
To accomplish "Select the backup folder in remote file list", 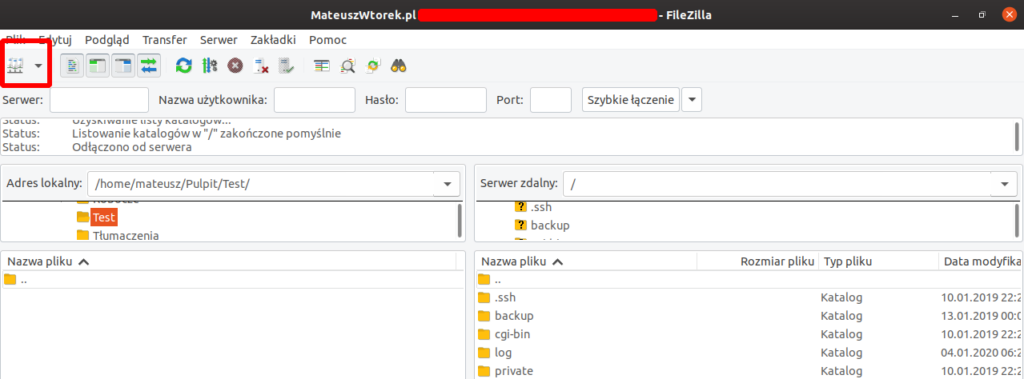I will [x=749, y=316].
